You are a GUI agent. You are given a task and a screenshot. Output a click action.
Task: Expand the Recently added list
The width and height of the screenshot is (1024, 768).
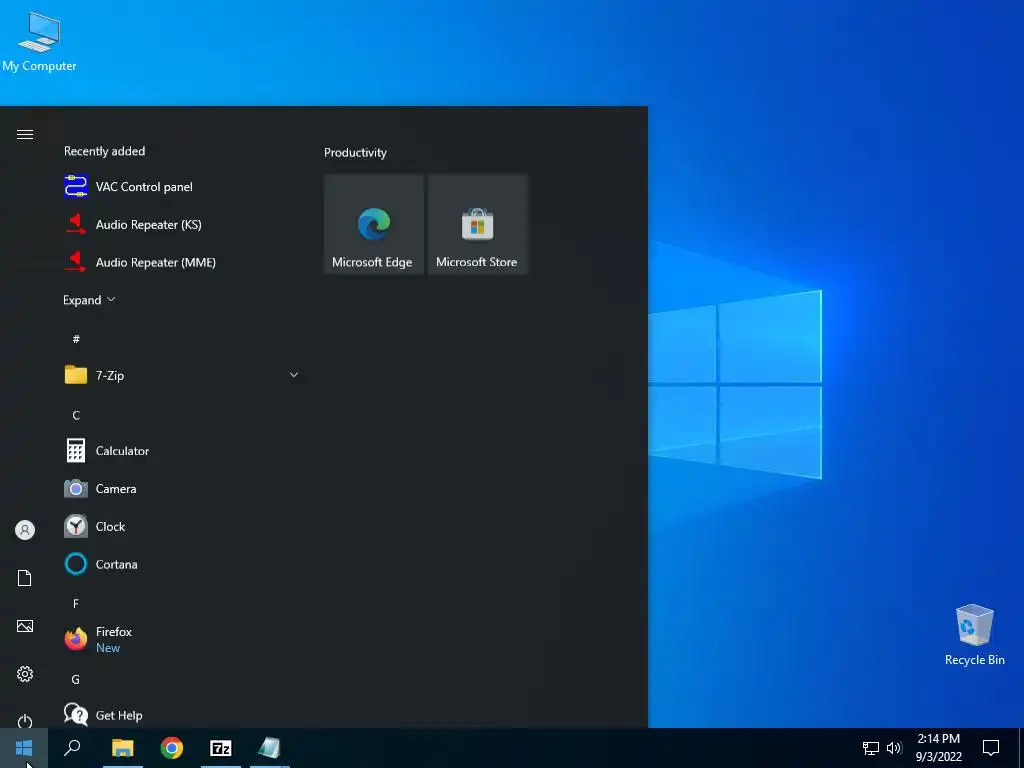89,300
